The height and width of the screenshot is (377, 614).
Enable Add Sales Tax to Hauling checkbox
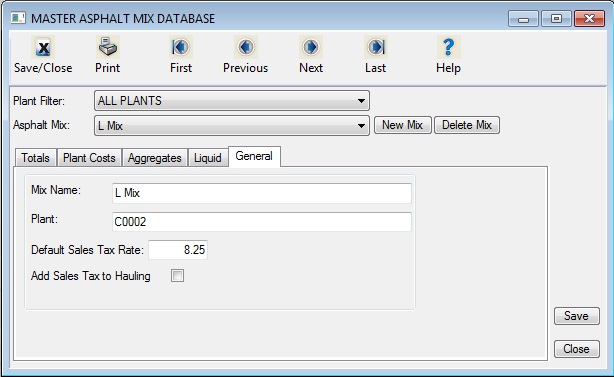pos(177,276)
